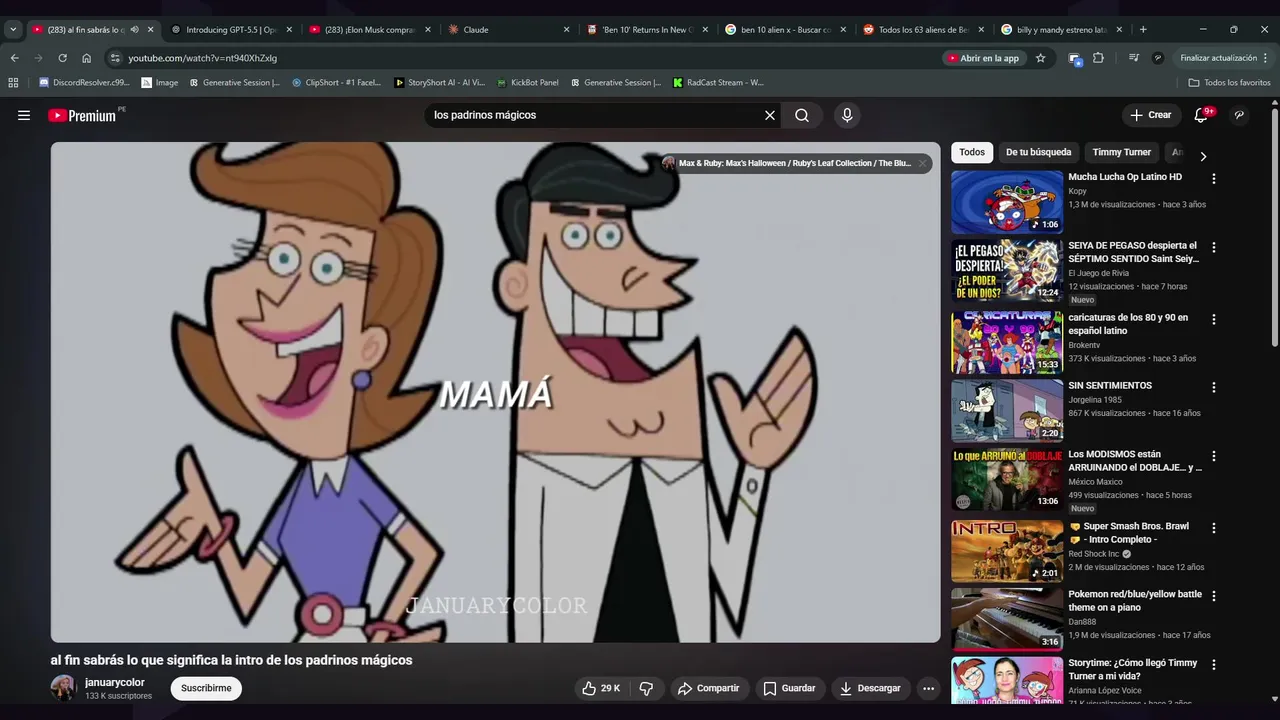1280x720 pixels.
Task: Show more filter chips with right arrow
Action: [1203, 156]
